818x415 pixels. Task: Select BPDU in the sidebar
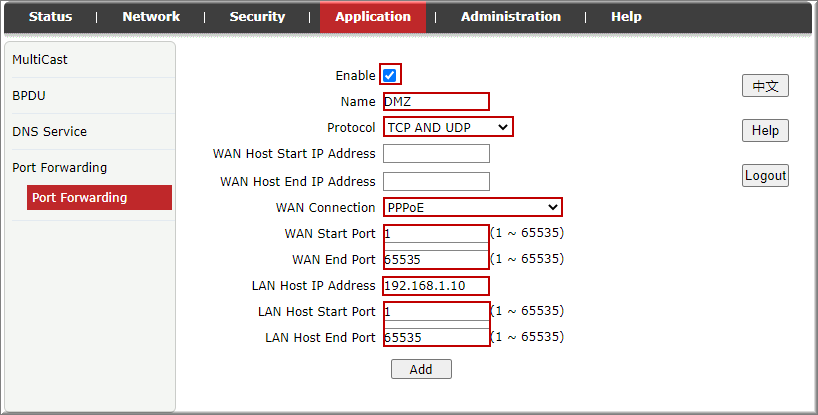point(29,96)
